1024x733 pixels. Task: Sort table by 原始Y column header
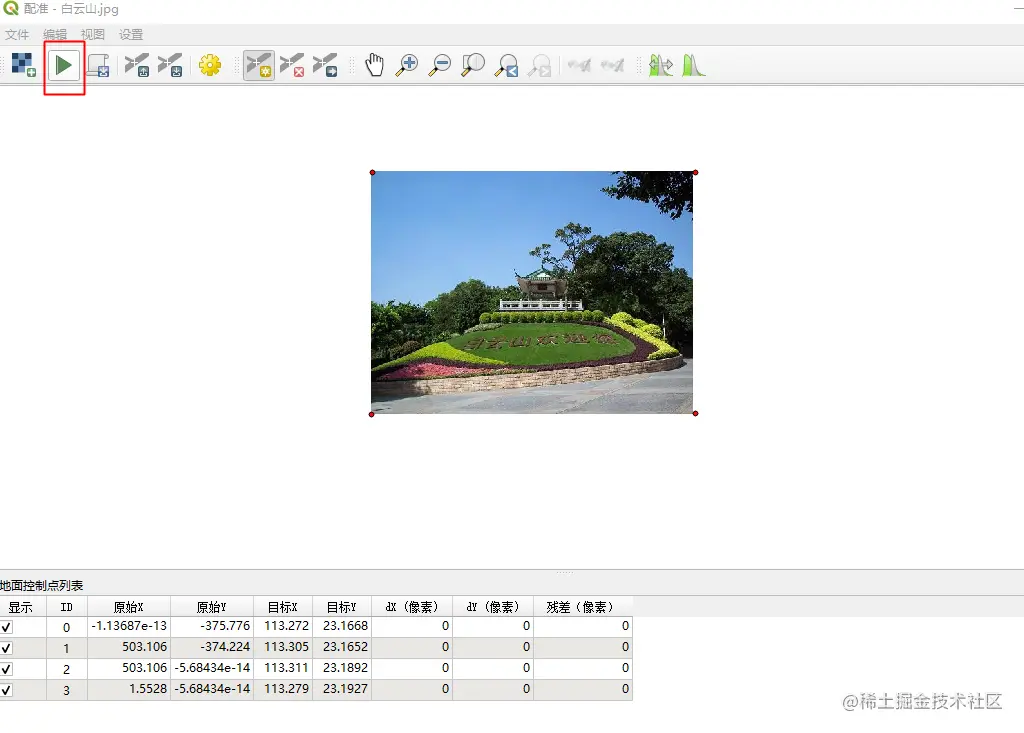pos(212,607)
